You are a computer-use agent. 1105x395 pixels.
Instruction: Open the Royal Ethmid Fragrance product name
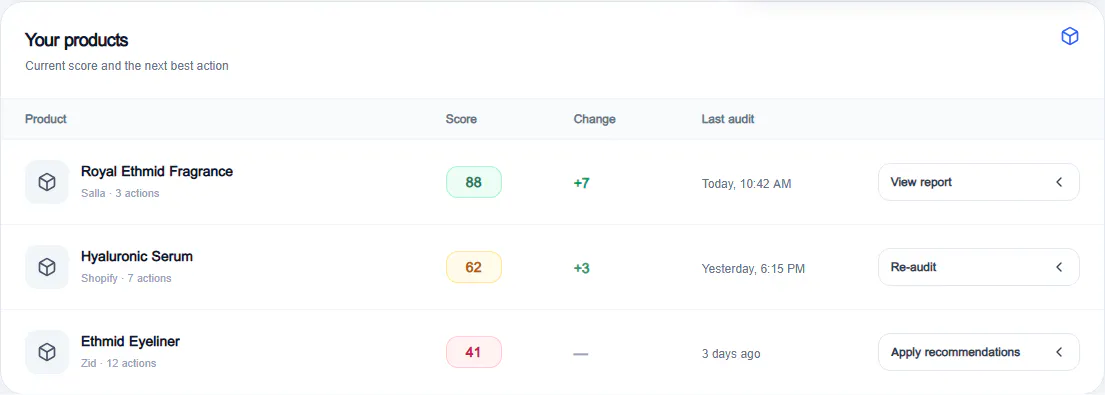[x=157, y=171]
